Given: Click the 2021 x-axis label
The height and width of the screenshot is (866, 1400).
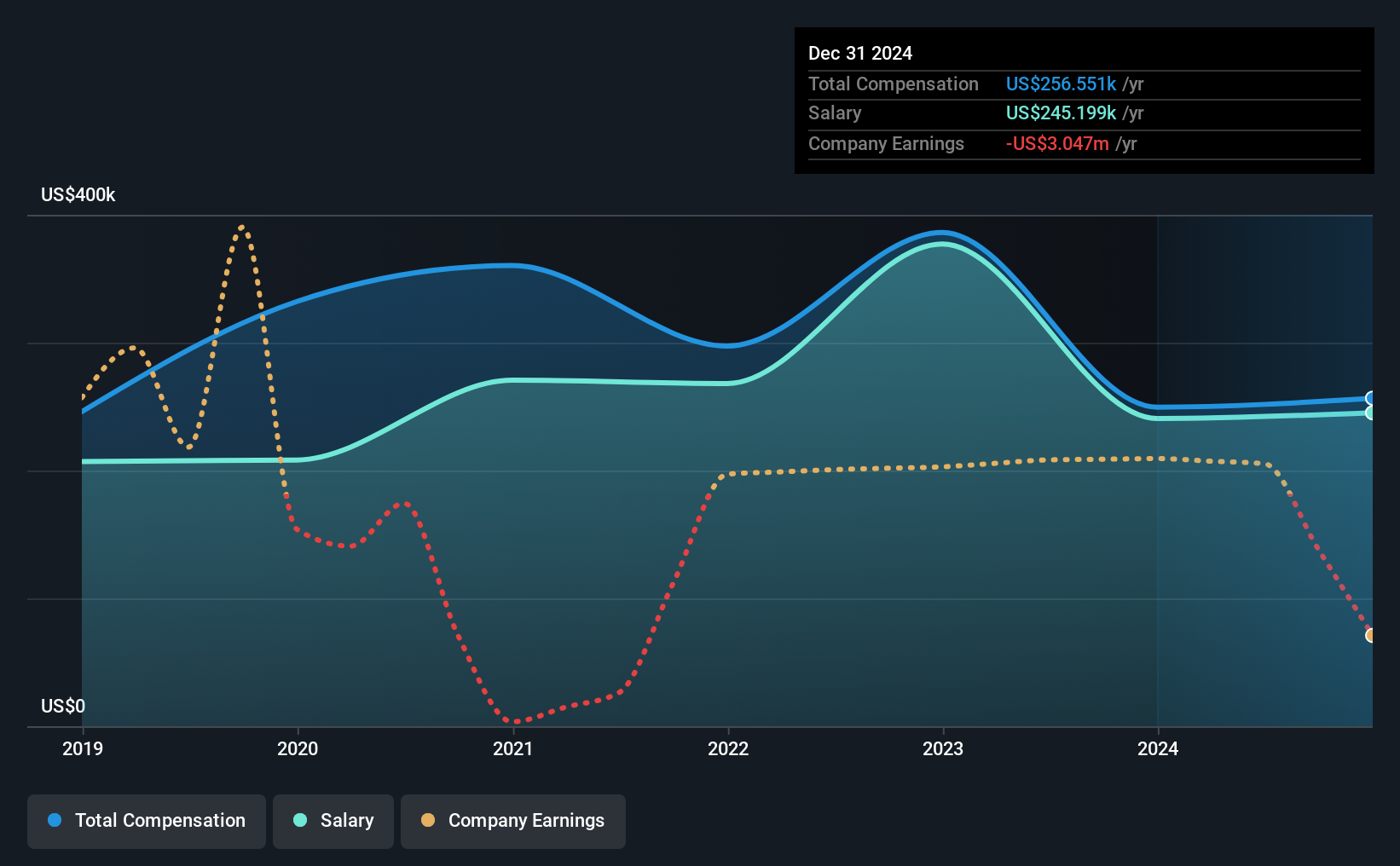Looking at the screenshot, I should pos(512,748).
